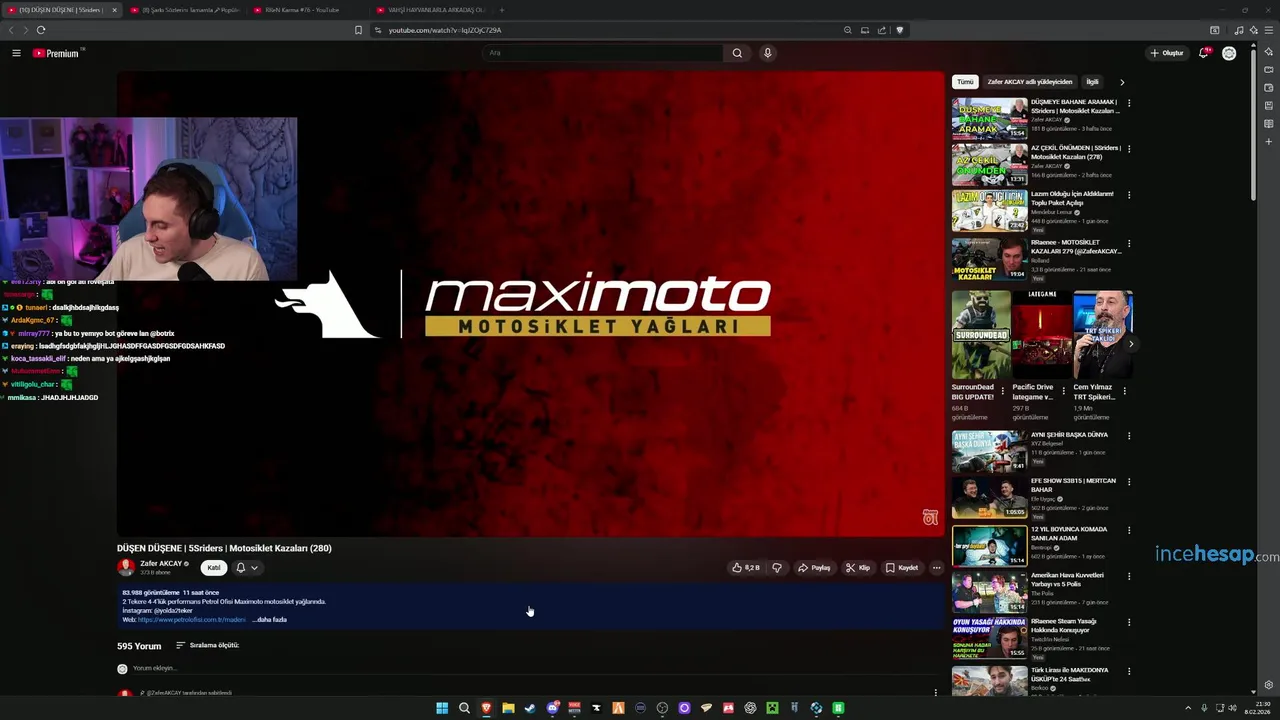The width and height of the screenshot is (1280, 720).
Task: Open a new browser tab
Action: (501, 10)
